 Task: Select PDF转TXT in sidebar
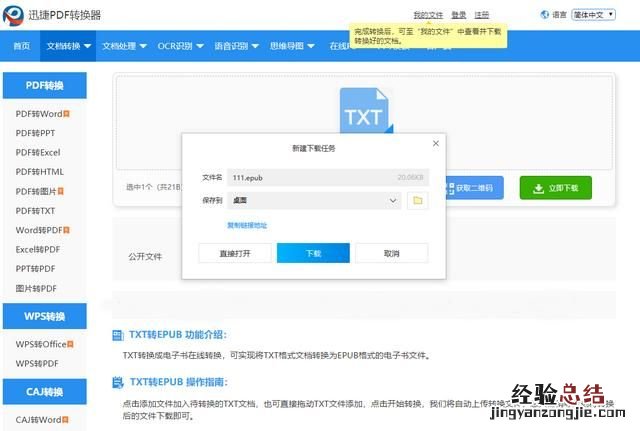coord(35,211)
